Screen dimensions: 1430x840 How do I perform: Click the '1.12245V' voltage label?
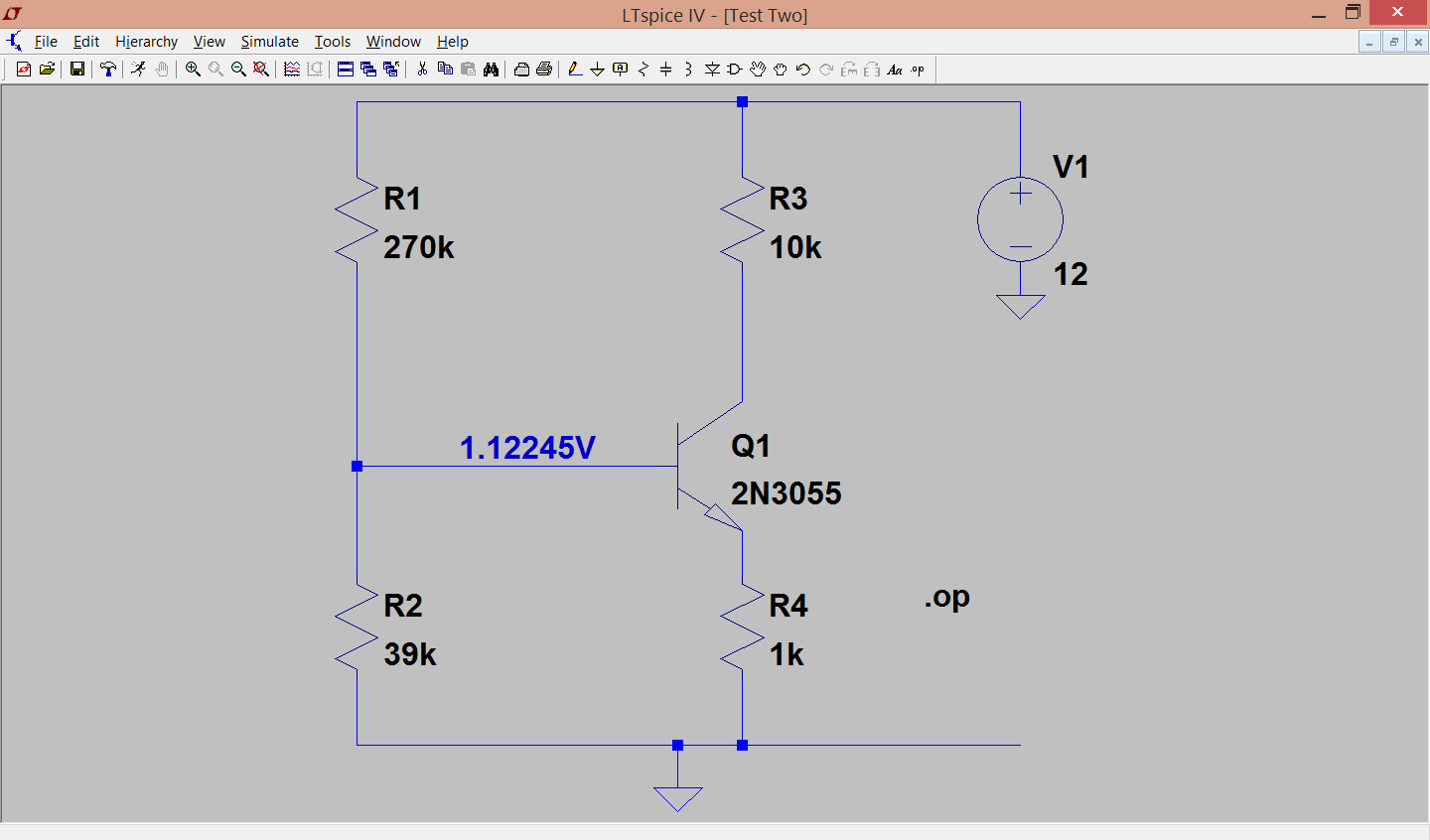pos(527,448)
